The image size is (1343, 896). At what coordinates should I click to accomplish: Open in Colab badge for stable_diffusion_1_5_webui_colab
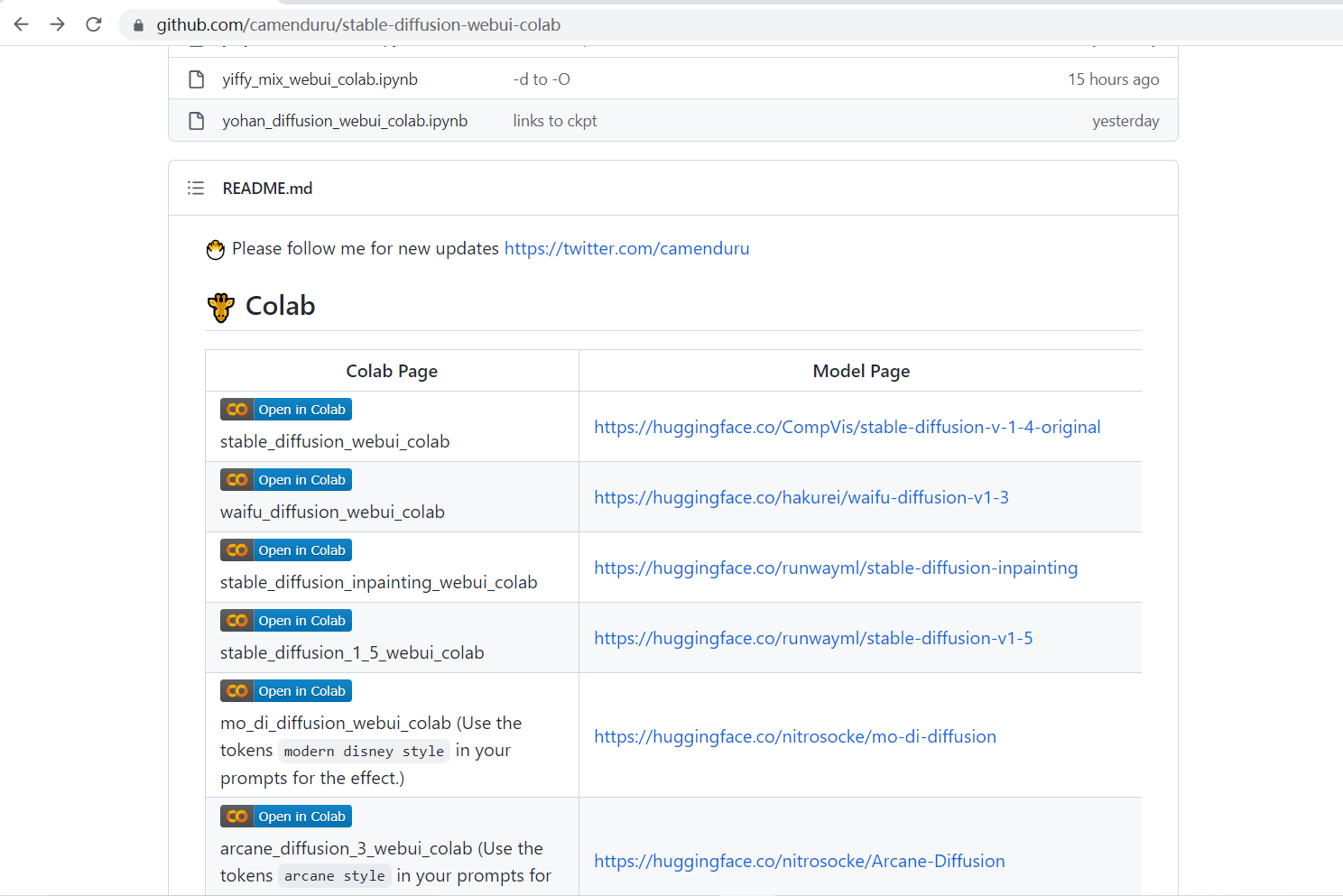tap(286, 621)
